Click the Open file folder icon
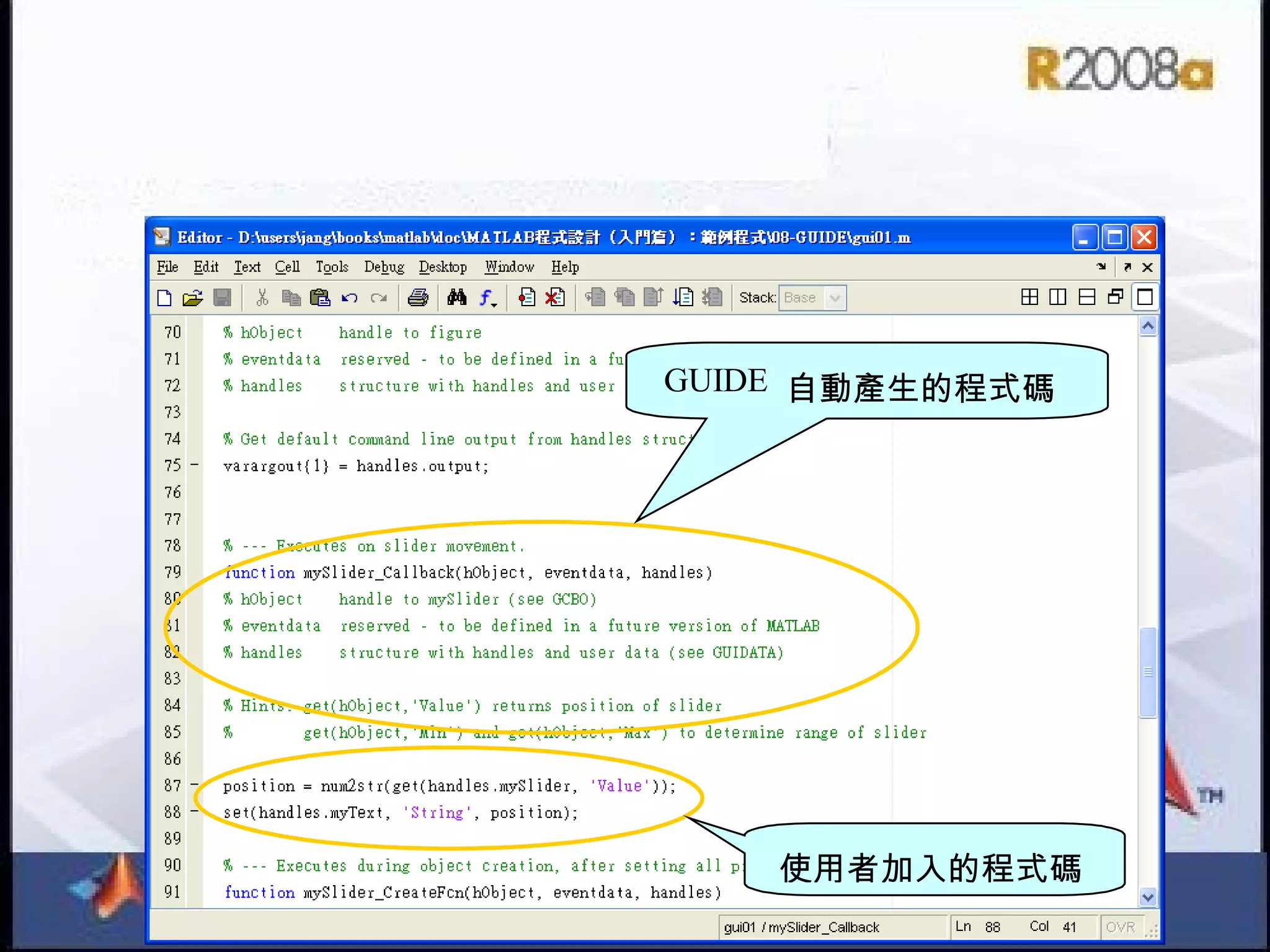The image size is (1270, 952). point(193,298)
